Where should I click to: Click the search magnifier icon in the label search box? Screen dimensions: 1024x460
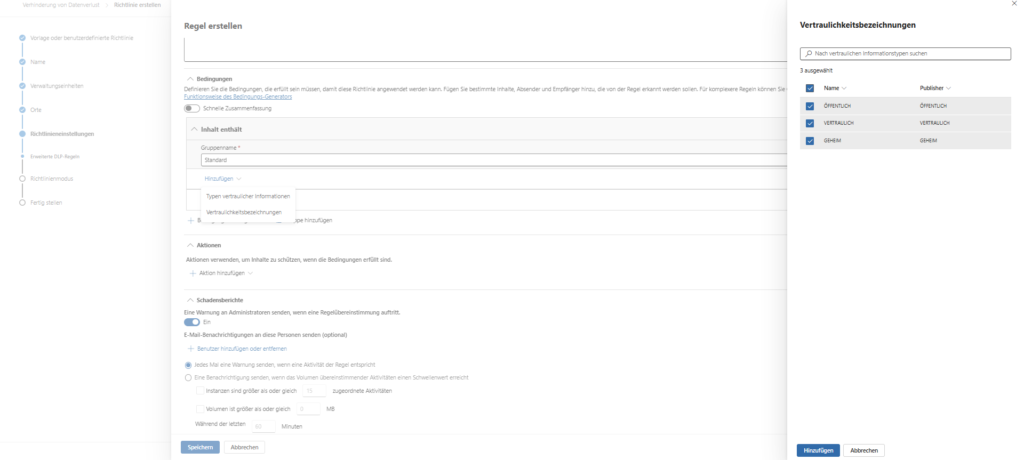click(x=806, y=52)
